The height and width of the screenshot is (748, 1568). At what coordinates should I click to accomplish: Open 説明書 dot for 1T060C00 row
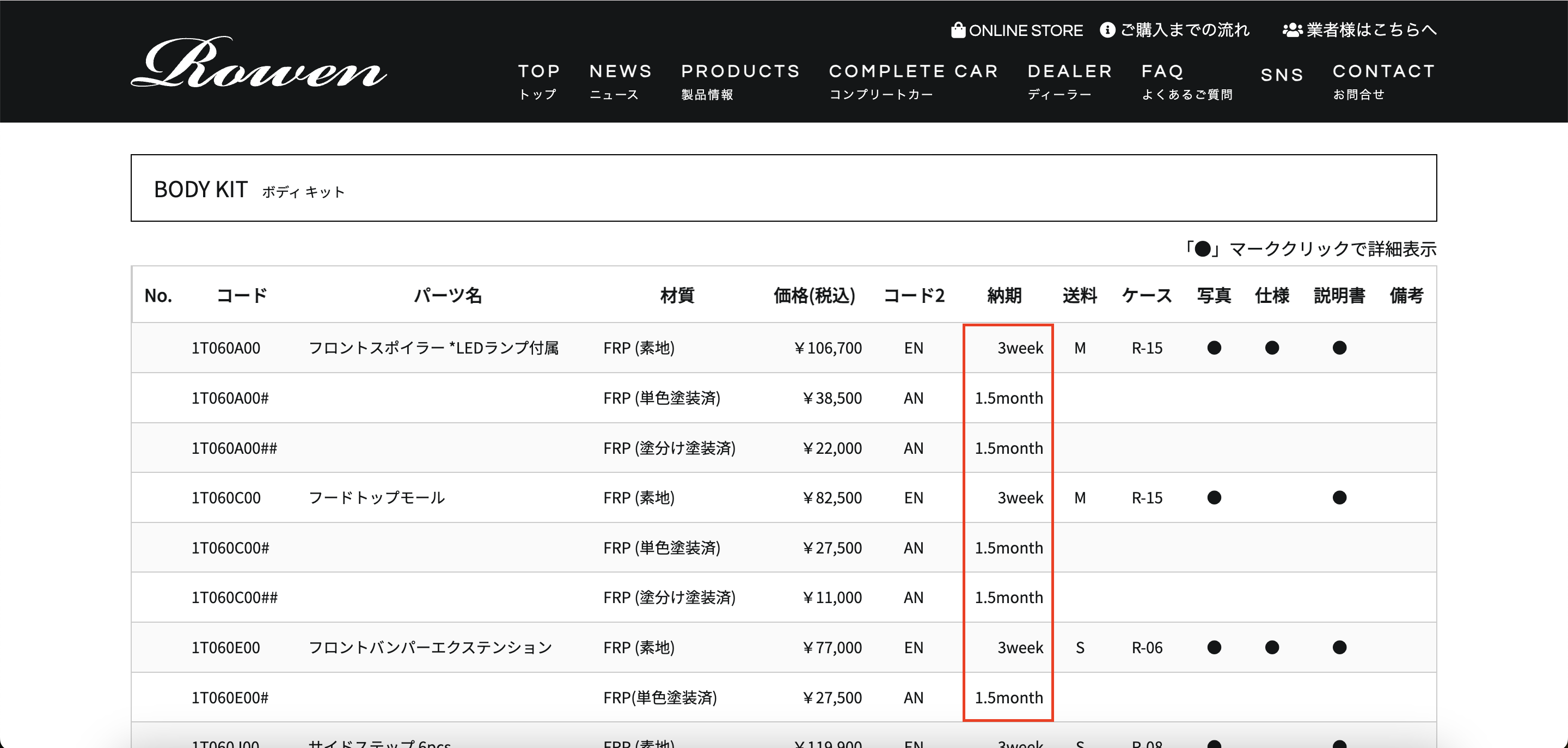1339,497
